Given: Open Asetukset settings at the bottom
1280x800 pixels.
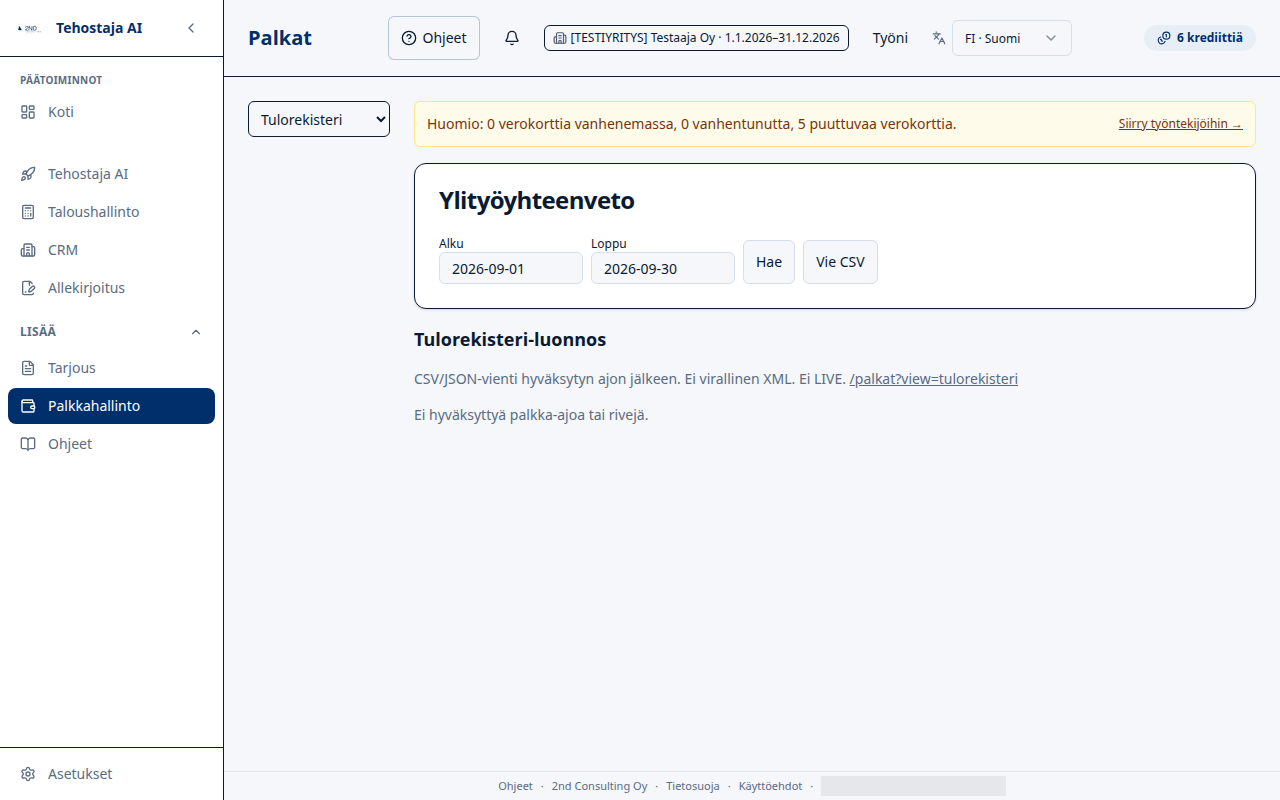Looking at the screenshot, I should (111, 774).
